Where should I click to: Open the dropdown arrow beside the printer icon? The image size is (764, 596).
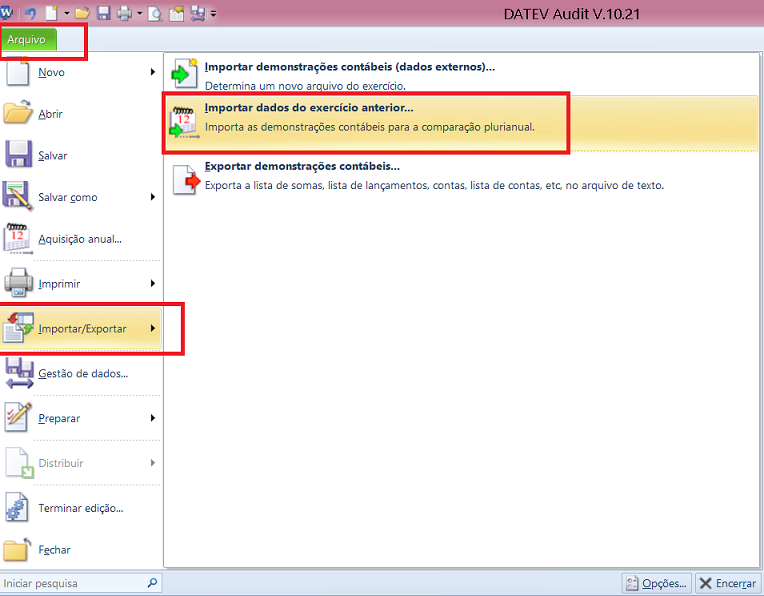tap(139, 14)
